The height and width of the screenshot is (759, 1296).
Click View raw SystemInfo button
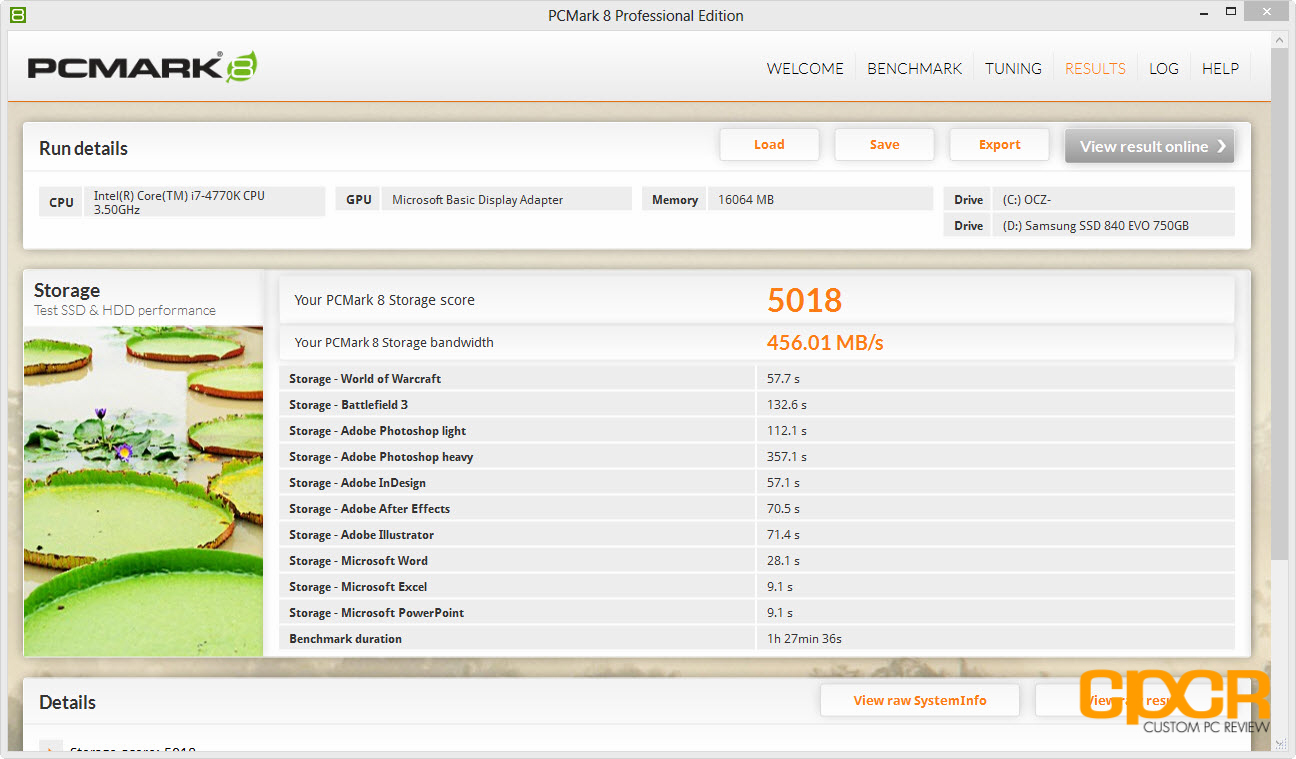tap(920, 700)
